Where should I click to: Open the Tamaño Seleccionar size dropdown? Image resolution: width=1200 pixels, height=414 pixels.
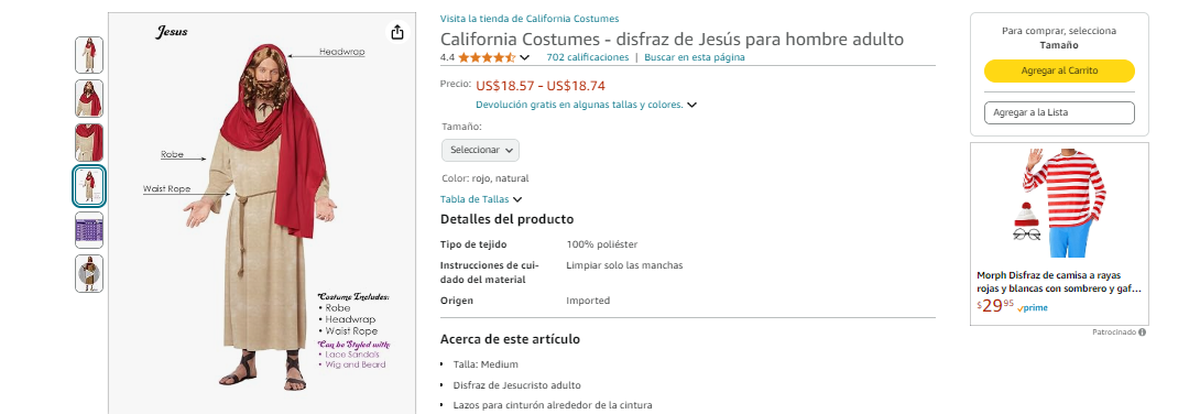[x=480, y=150]
